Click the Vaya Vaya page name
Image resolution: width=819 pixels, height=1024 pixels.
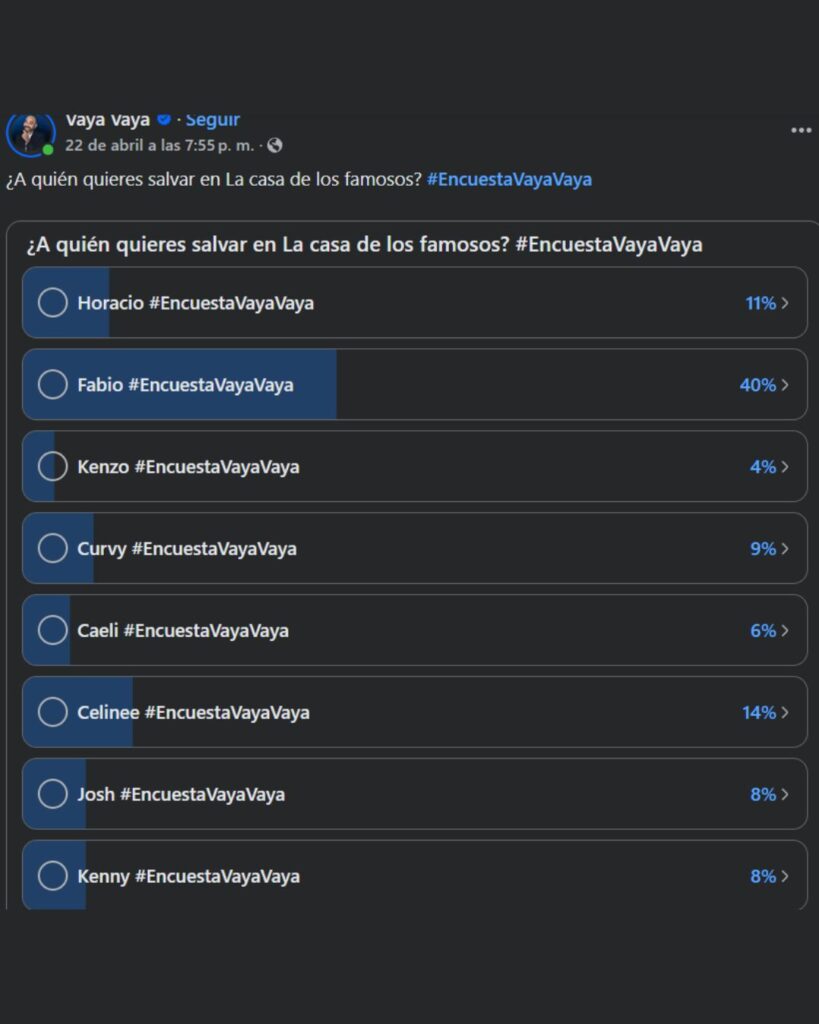tap(108, 119)
